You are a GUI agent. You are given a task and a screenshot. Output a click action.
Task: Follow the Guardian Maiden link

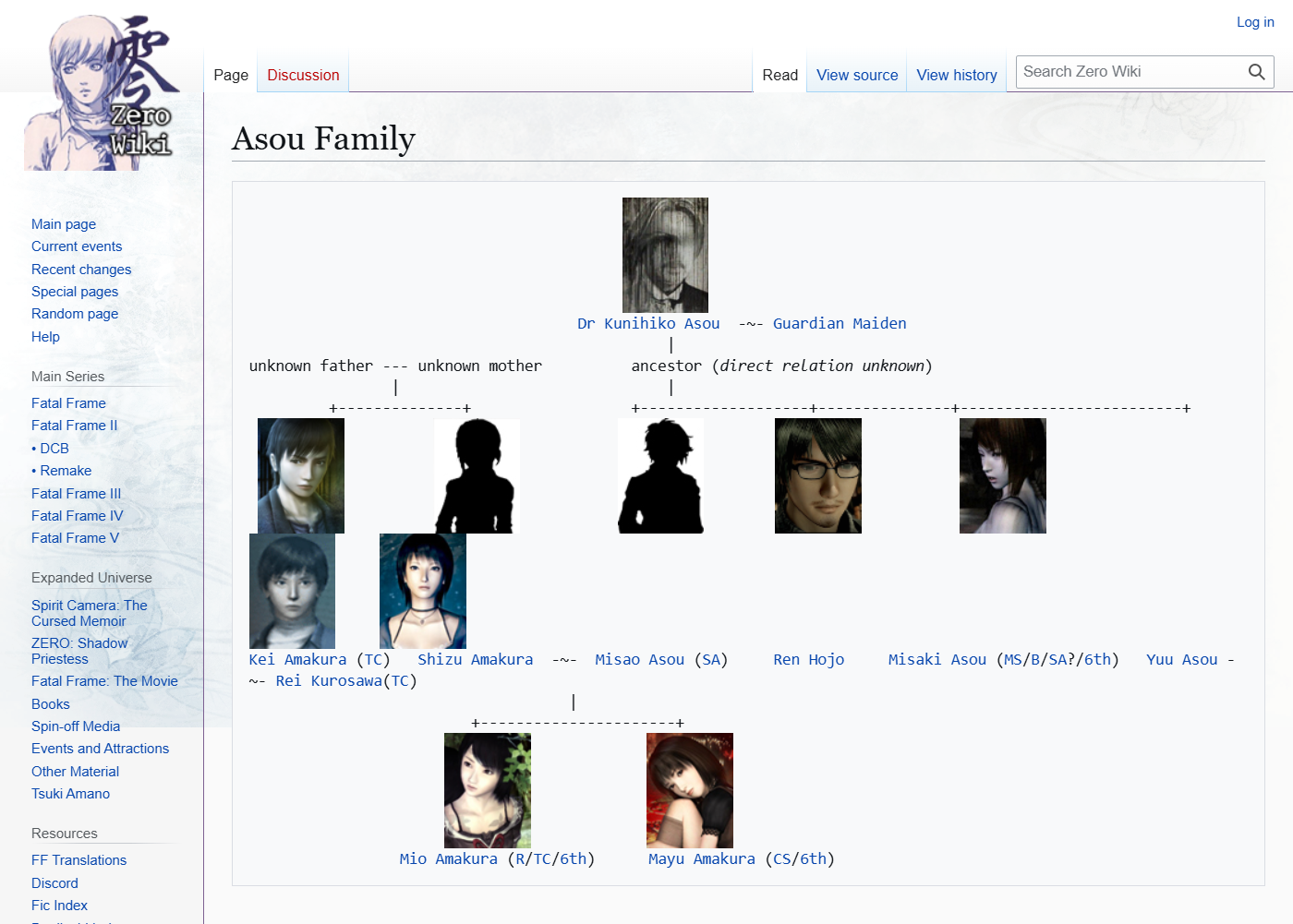840,323
